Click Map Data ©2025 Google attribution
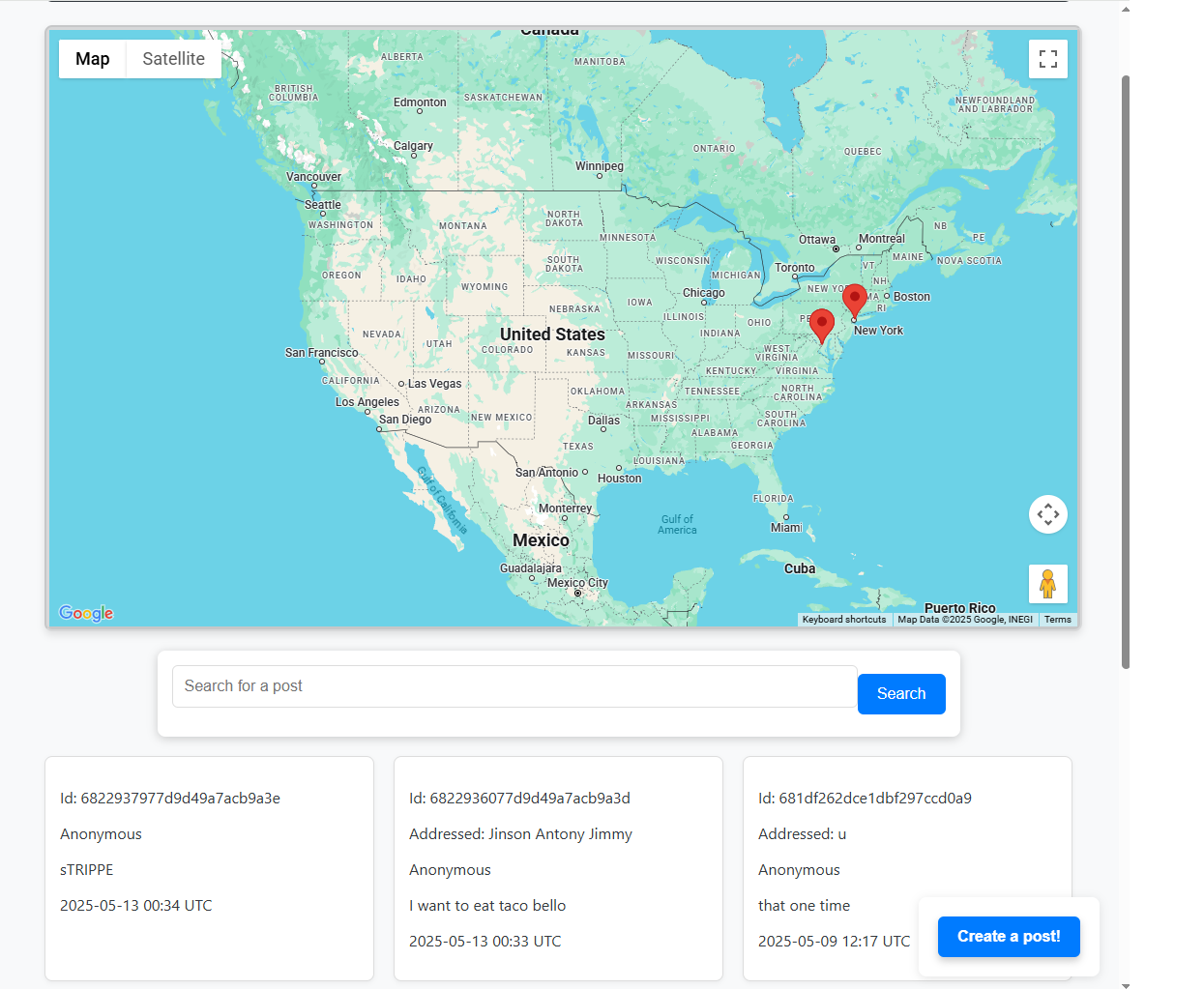The height and width of the screenshot is (989, 1204). coord(965,620)
